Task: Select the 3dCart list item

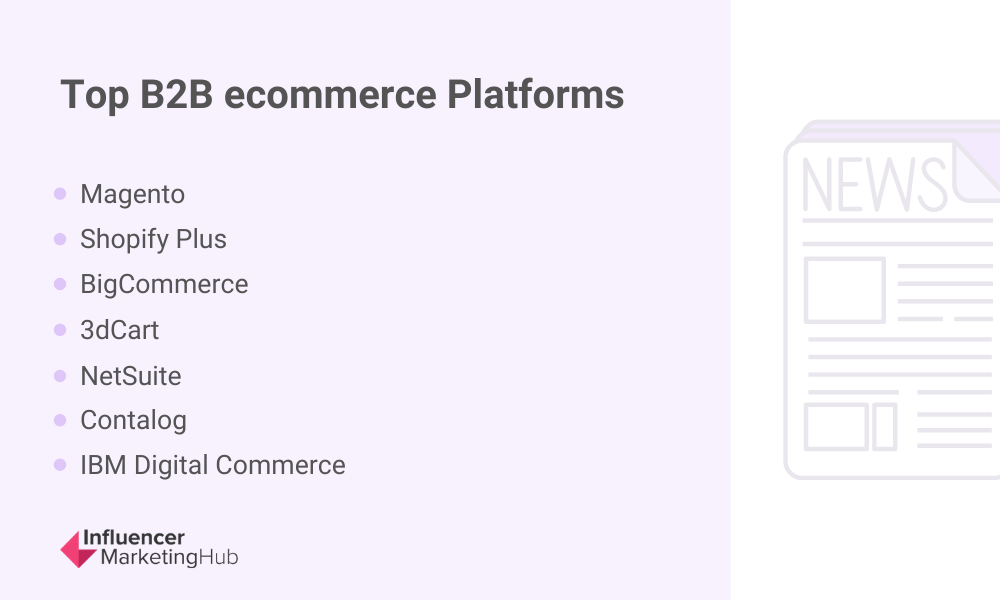Action: 119,330
